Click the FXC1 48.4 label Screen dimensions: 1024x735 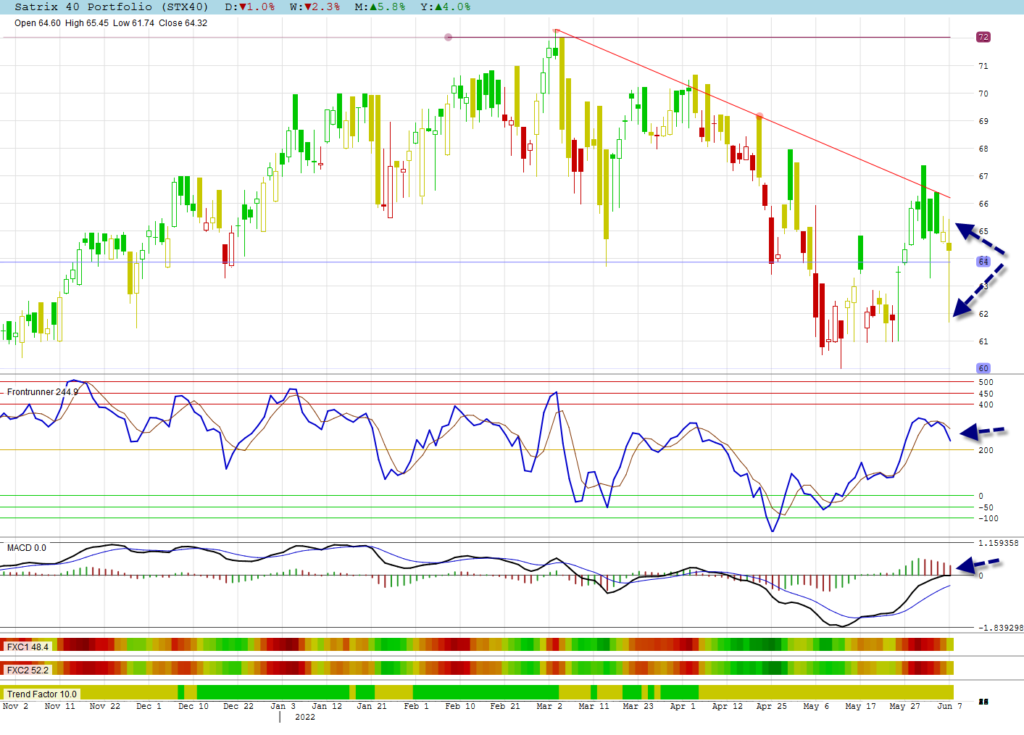[x=28, y=647]
